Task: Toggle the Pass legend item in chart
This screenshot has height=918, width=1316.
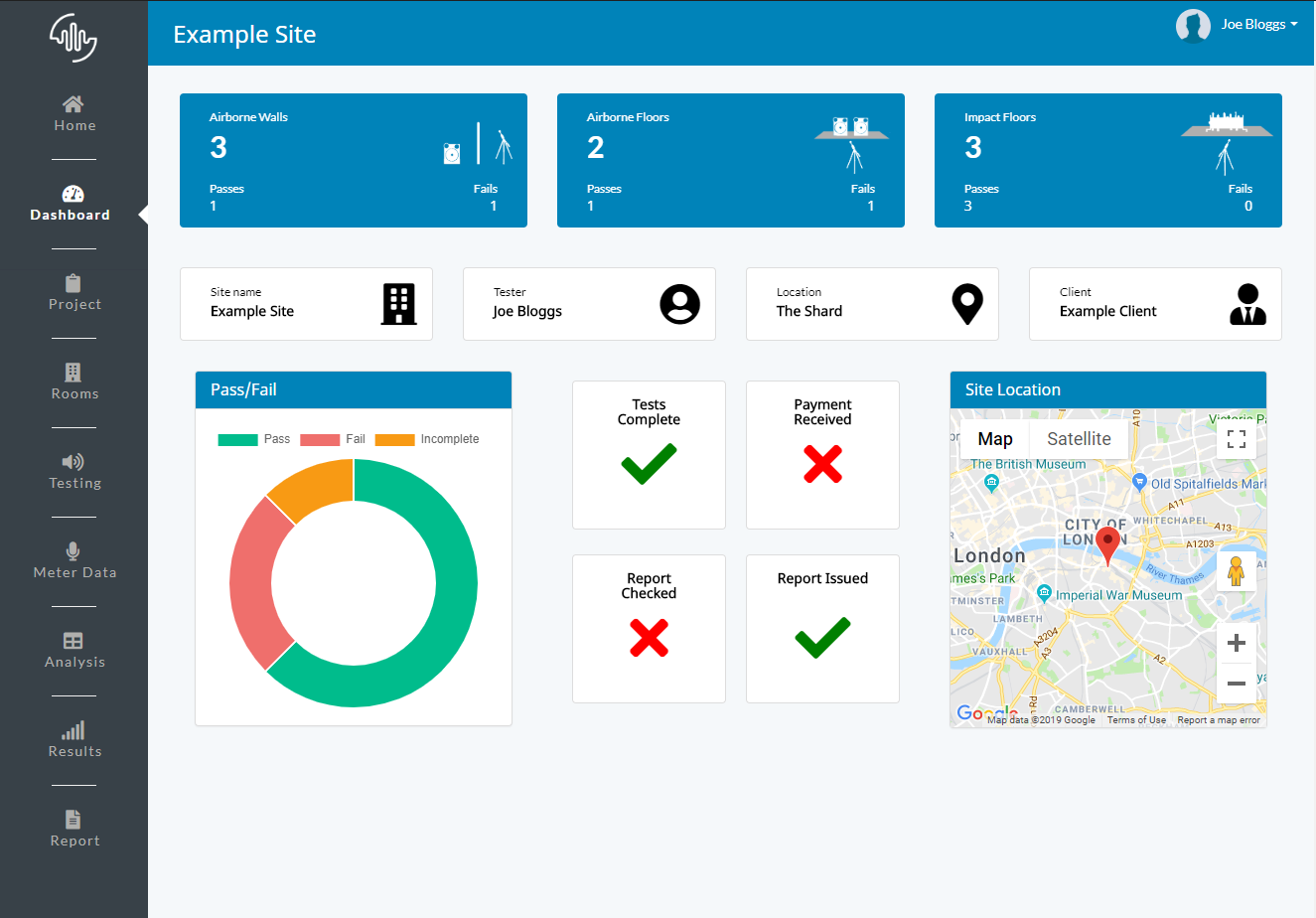Action: (x=254, y=439)
